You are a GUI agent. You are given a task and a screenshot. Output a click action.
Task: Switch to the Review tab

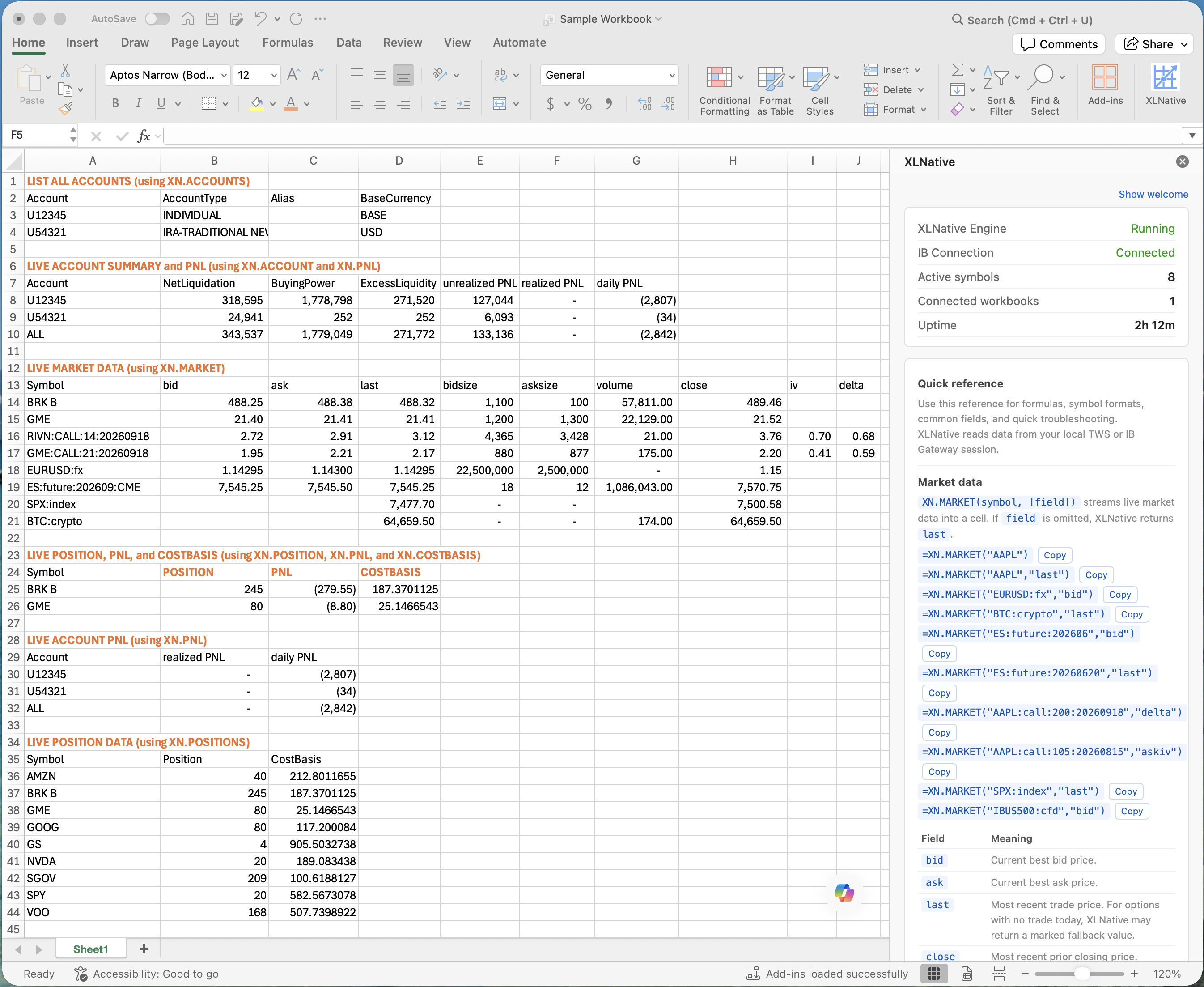[402, 43]
